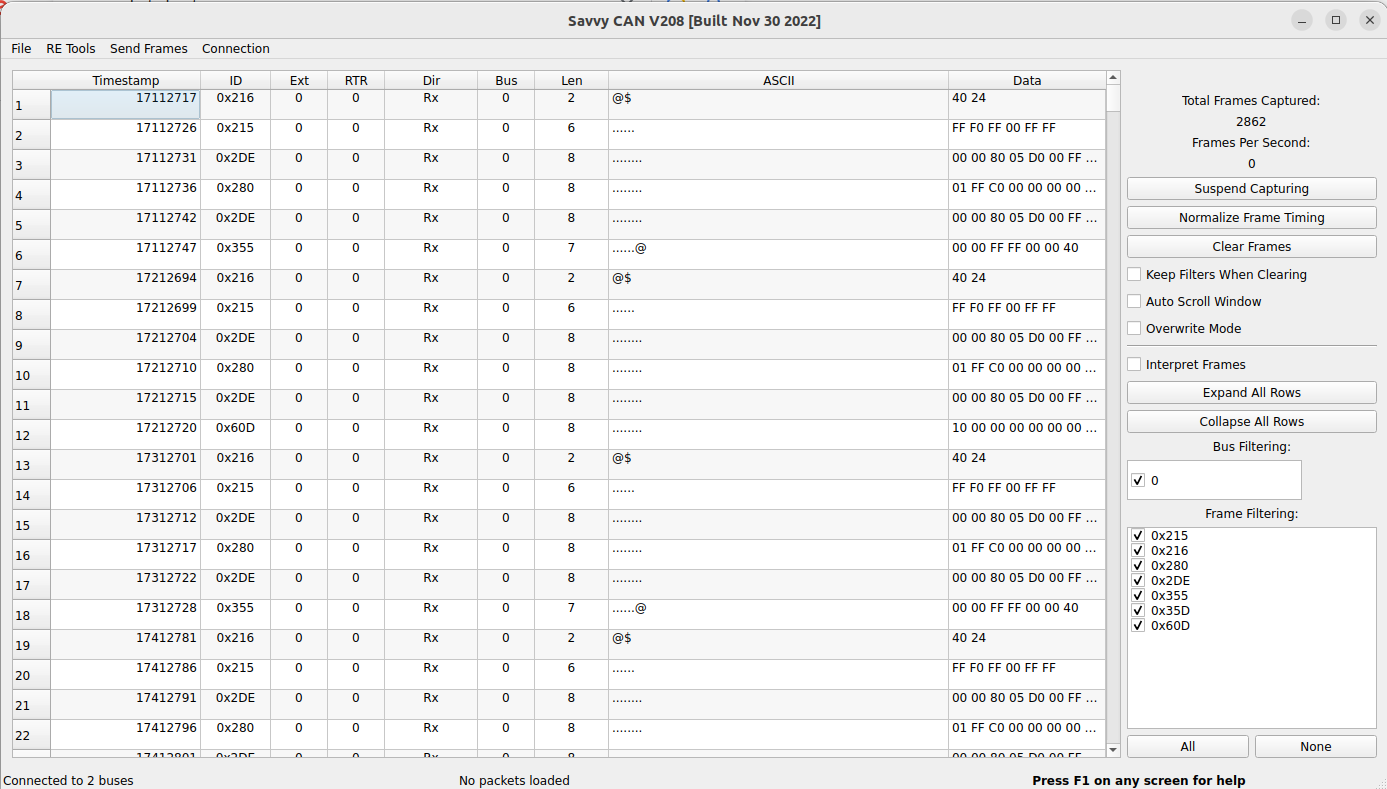The width and height of the screenshot is (1387, 789).
Task: Uncheck bus filter 0
Action: coord(1138,479)
